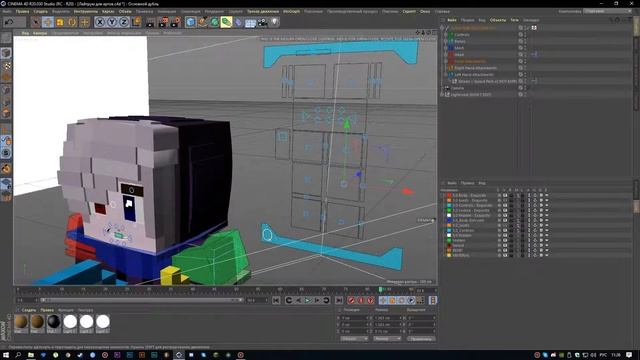Open the purple deformer objects icon
The image size is (640, 360).
point(238,22)
